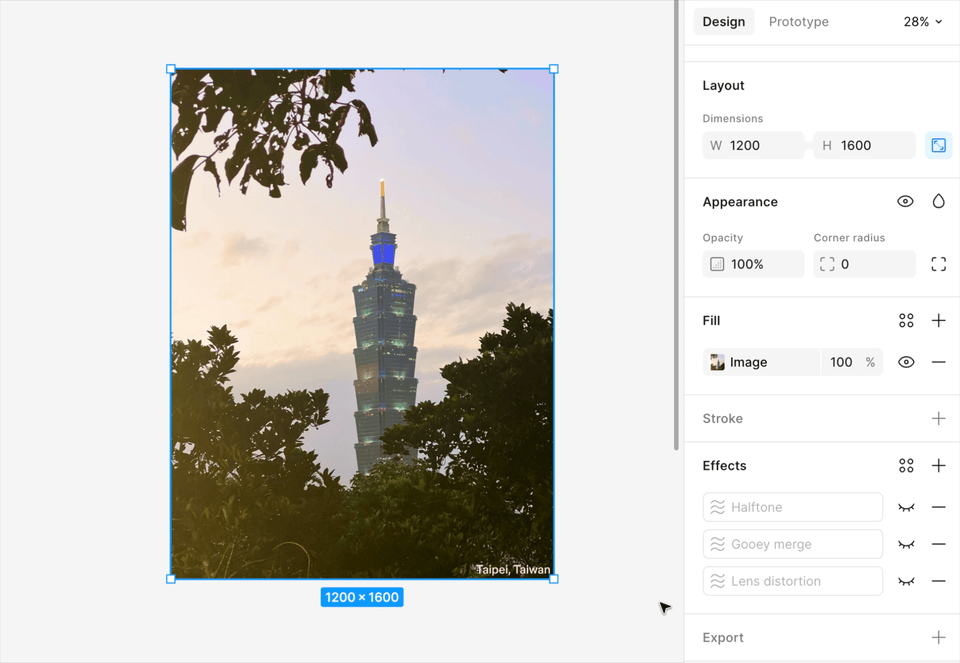The width and height of the screenshot is (960, 663).
Task: Click the bottom-left selection handle
Action: pos(171,579)
